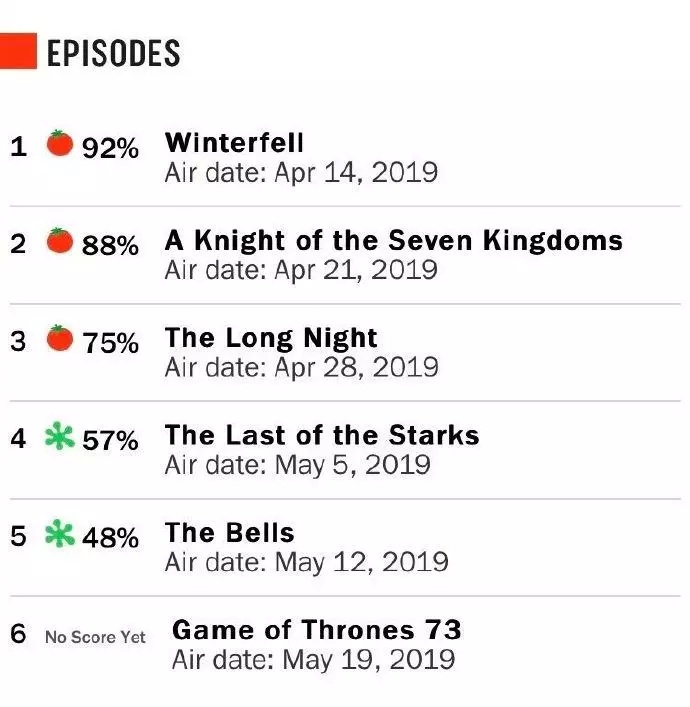Click the 75% score for episode 3
The height and width of the screenshot is (707, 690).
click(x=110, y=343)
